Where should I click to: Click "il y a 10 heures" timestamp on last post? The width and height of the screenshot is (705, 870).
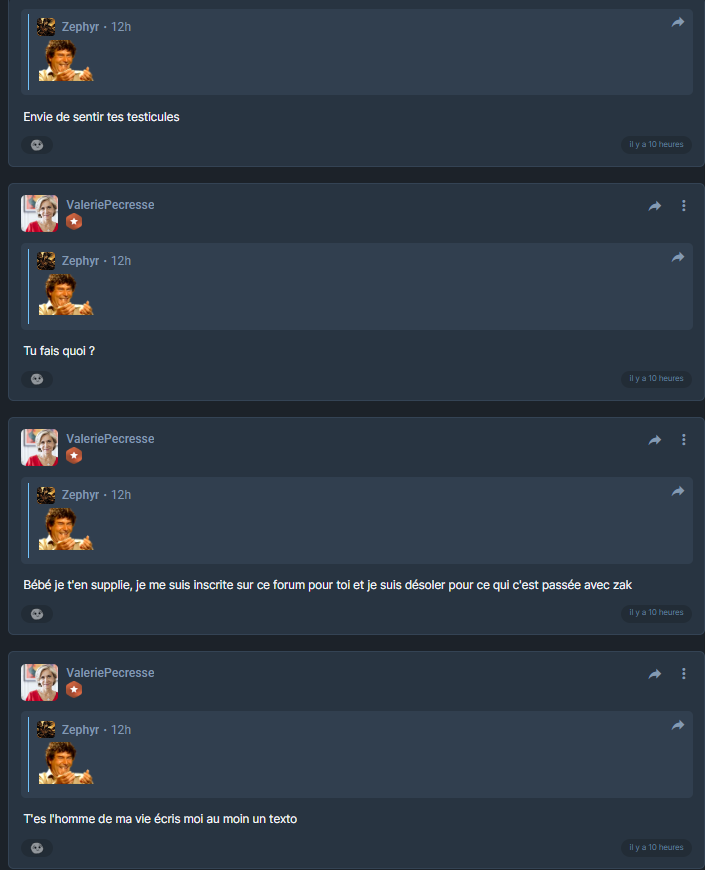pos(656,847)
